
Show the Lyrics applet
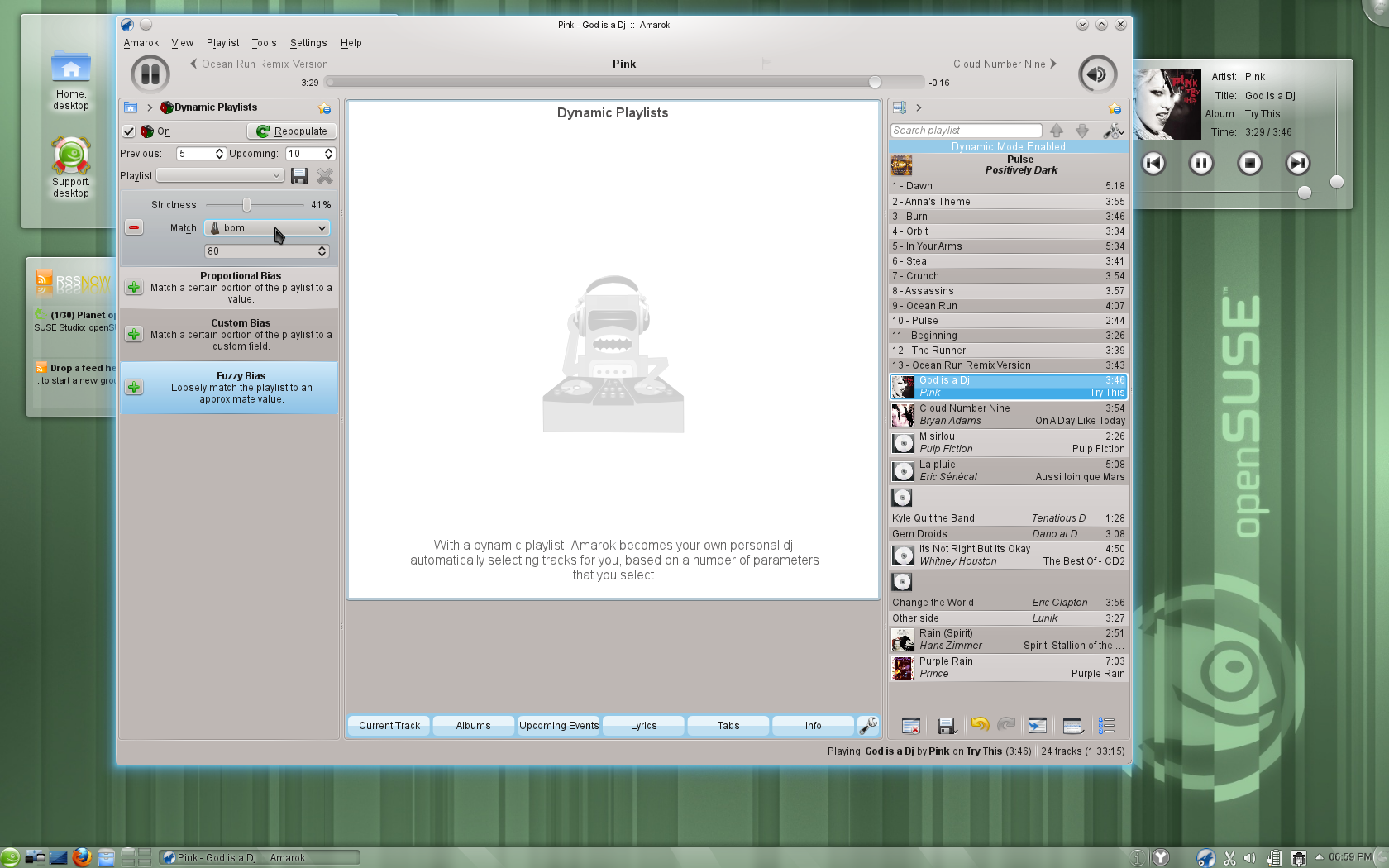643,726
